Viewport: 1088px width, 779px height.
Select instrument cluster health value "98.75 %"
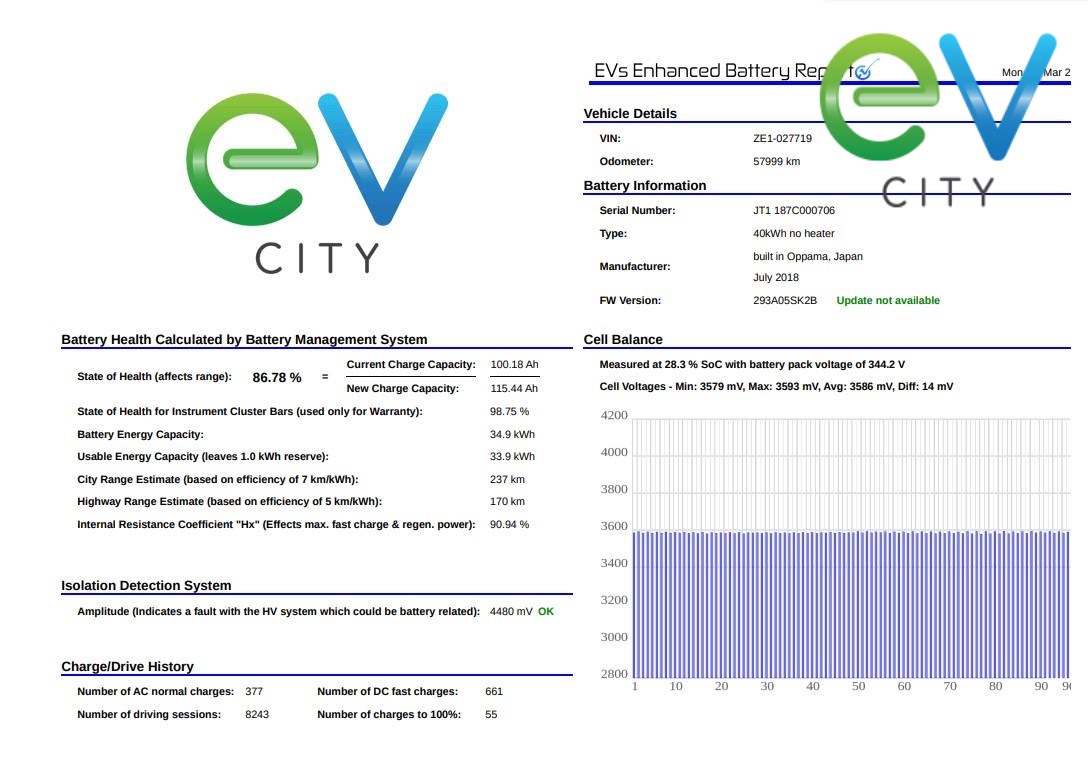[x=509, y=412]
